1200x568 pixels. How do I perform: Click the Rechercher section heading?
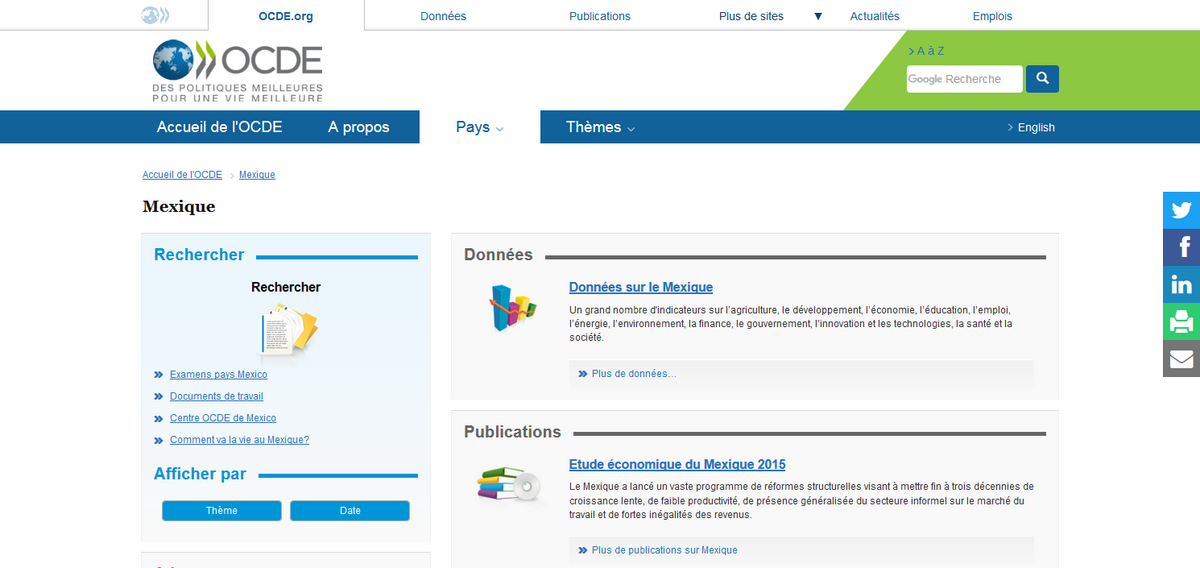[199, 255]
